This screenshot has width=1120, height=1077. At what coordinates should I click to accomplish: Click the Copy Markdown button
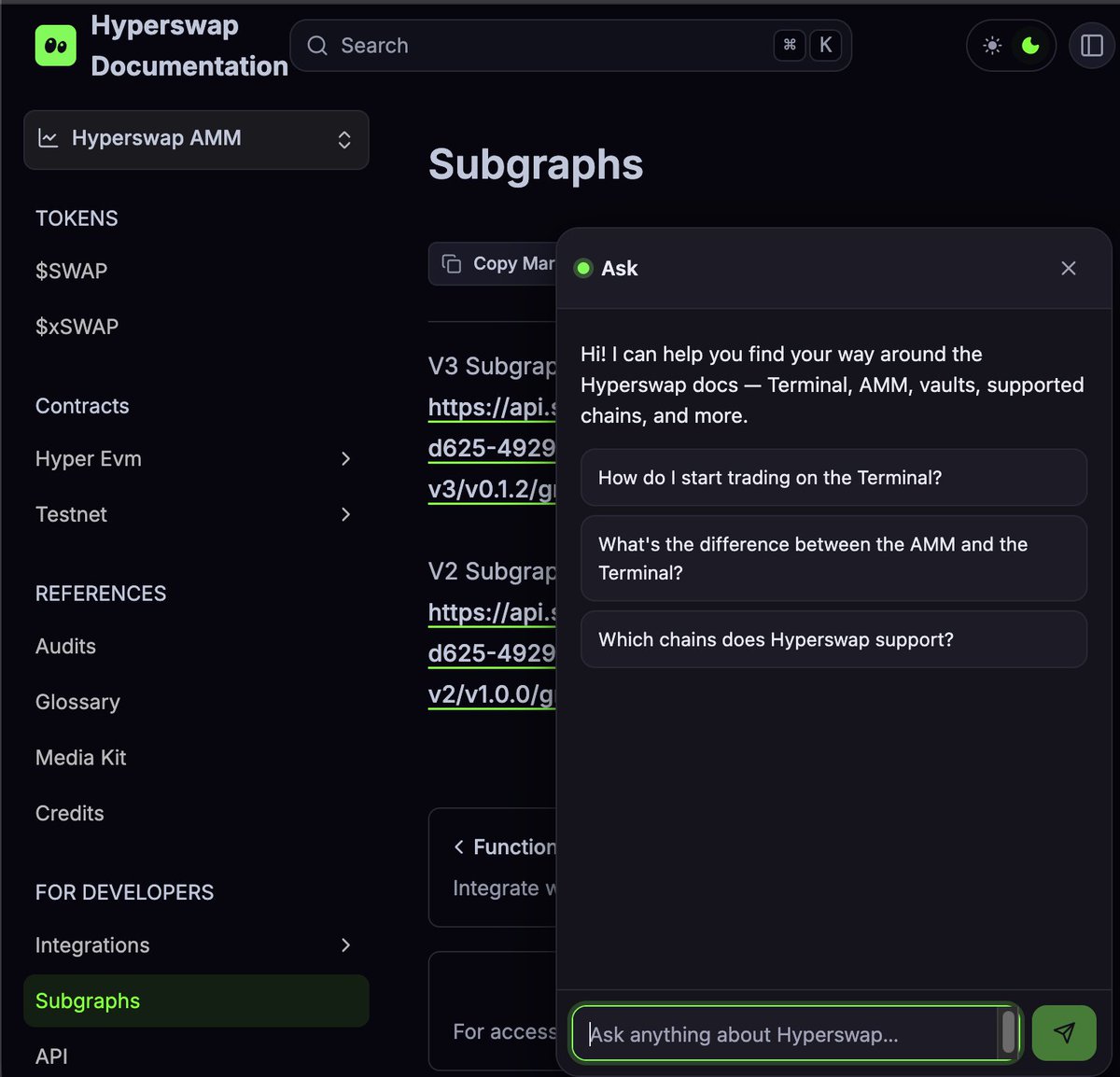[x=492, y=264]
